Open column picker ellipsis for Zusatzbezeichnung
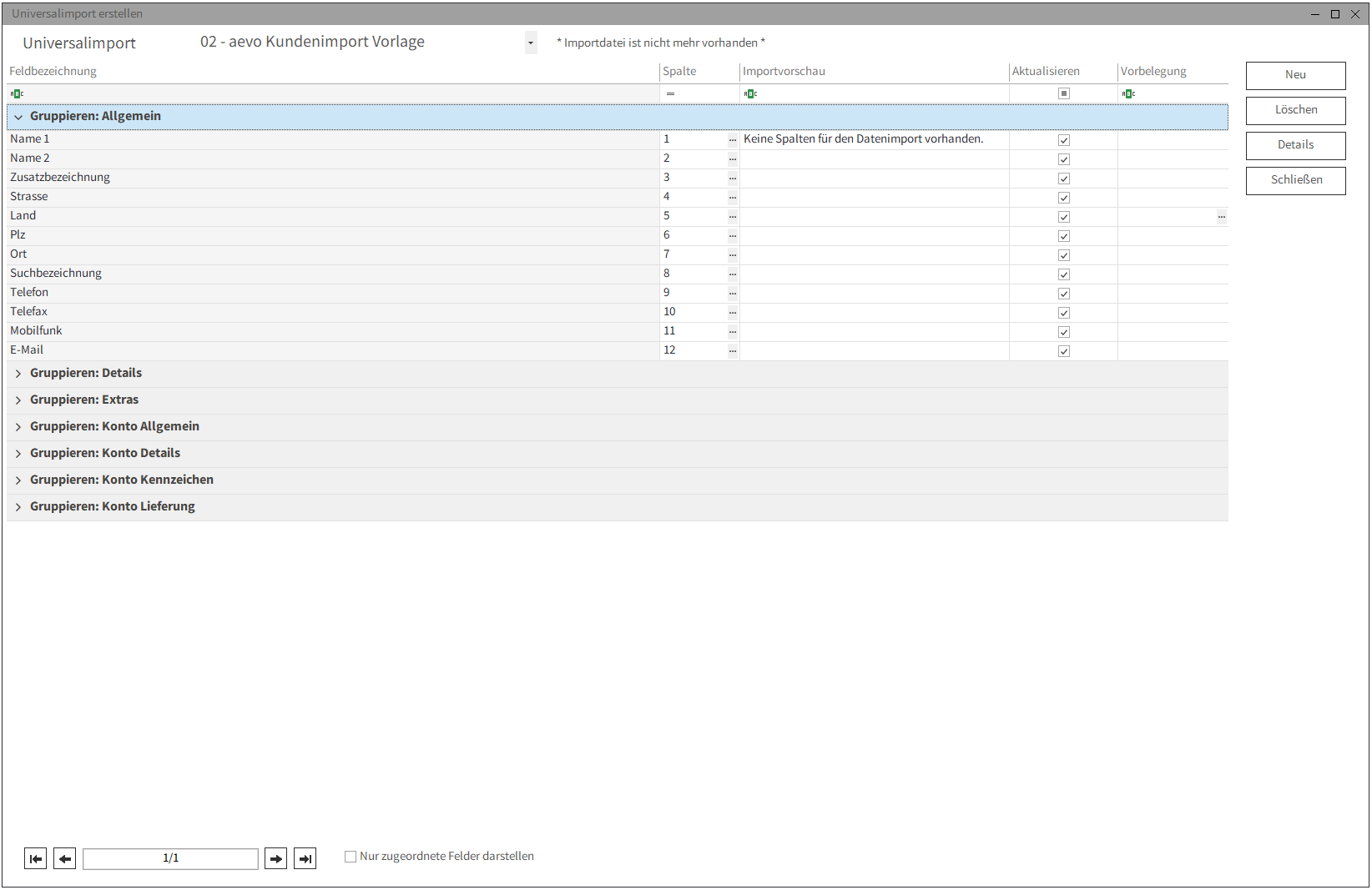The image size is (1372, 890). [733, 178]
